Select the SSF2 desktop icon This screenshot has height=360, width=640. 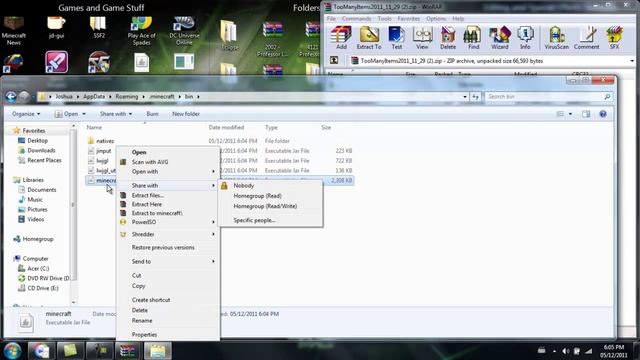tap(99, 27)
